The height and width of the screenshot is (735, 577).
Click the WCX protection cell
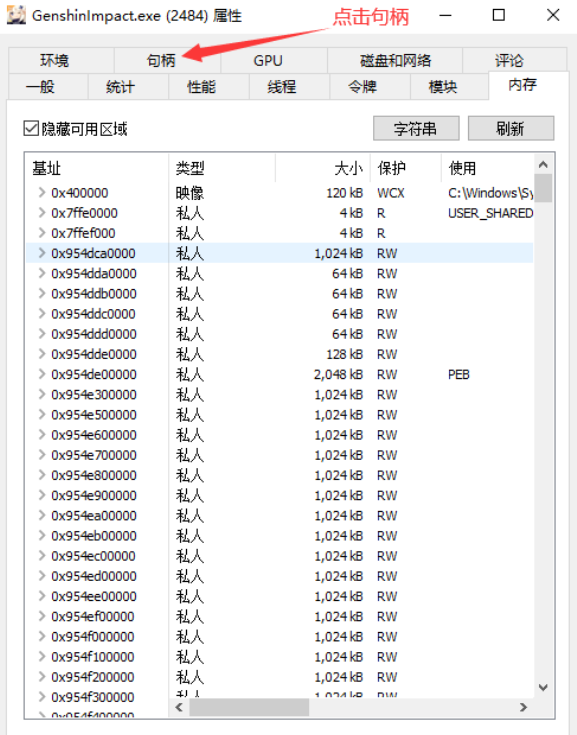point(390,193)
